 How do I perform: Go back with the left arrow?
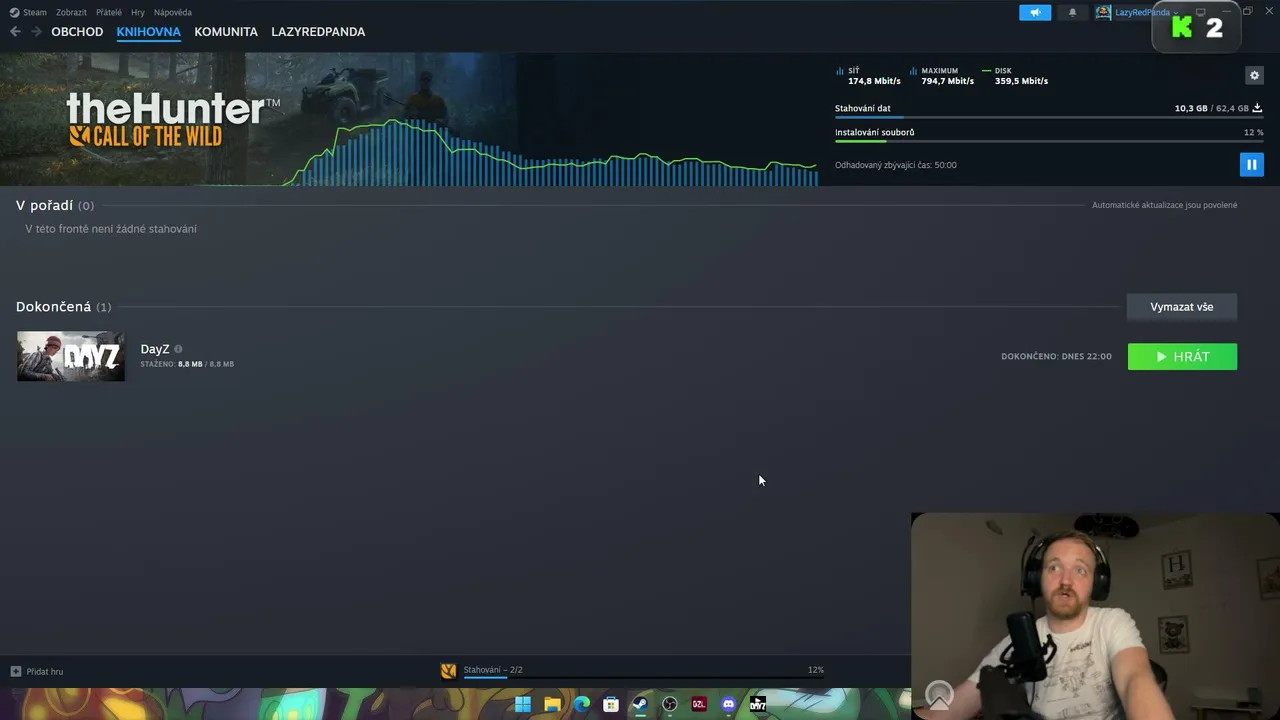(x=15, y=32)
